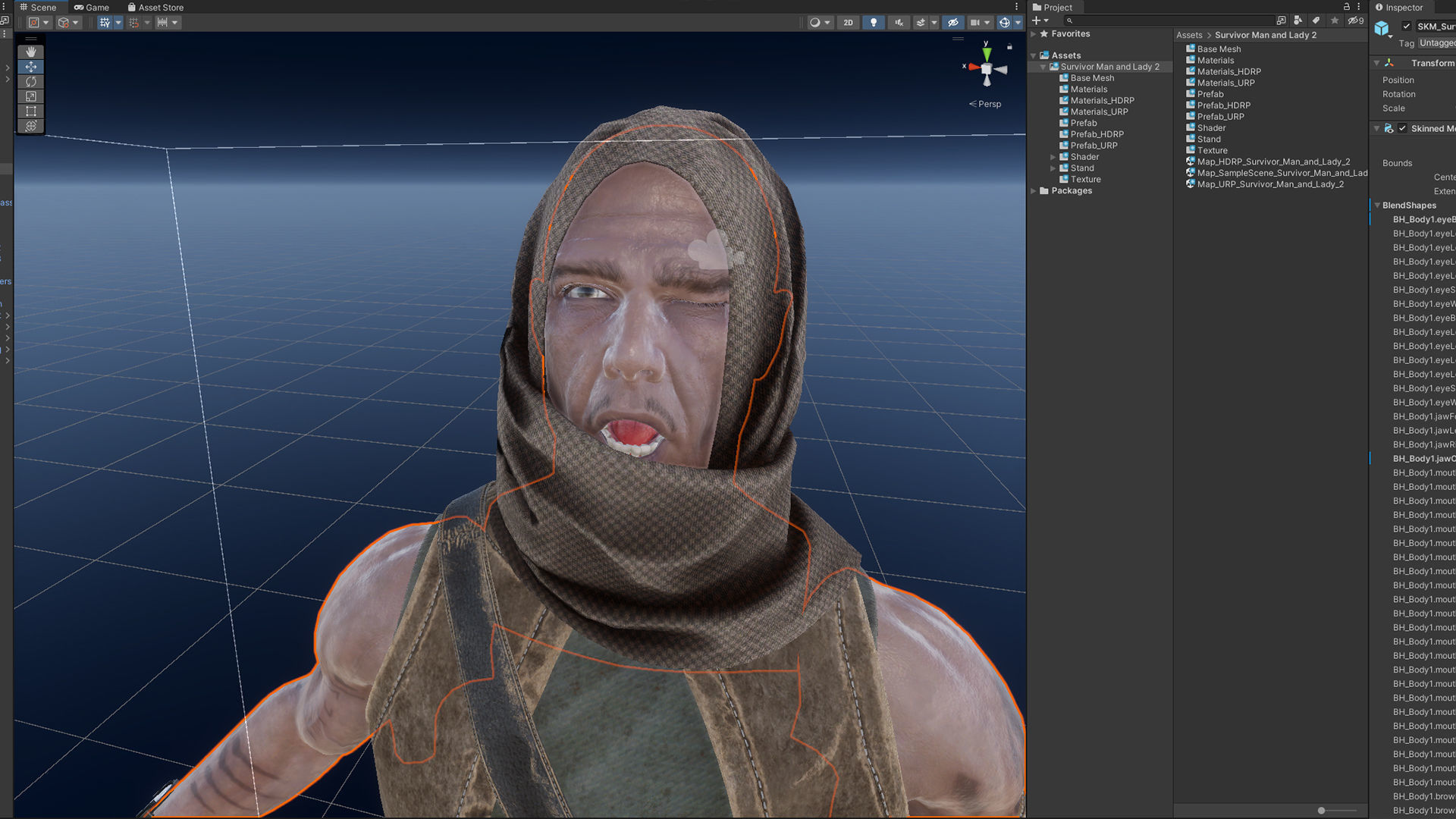This screenshot has height=819, width=1456.
Task: Switch to the Game tab
Action: (x=92, y=8)
